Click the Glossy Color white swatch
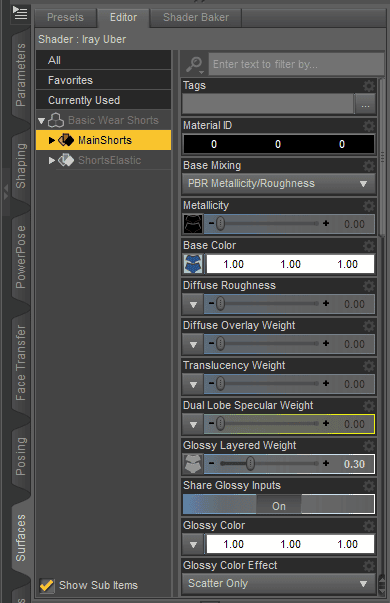The width and height of the screenshot is (390, 603). 290,544
